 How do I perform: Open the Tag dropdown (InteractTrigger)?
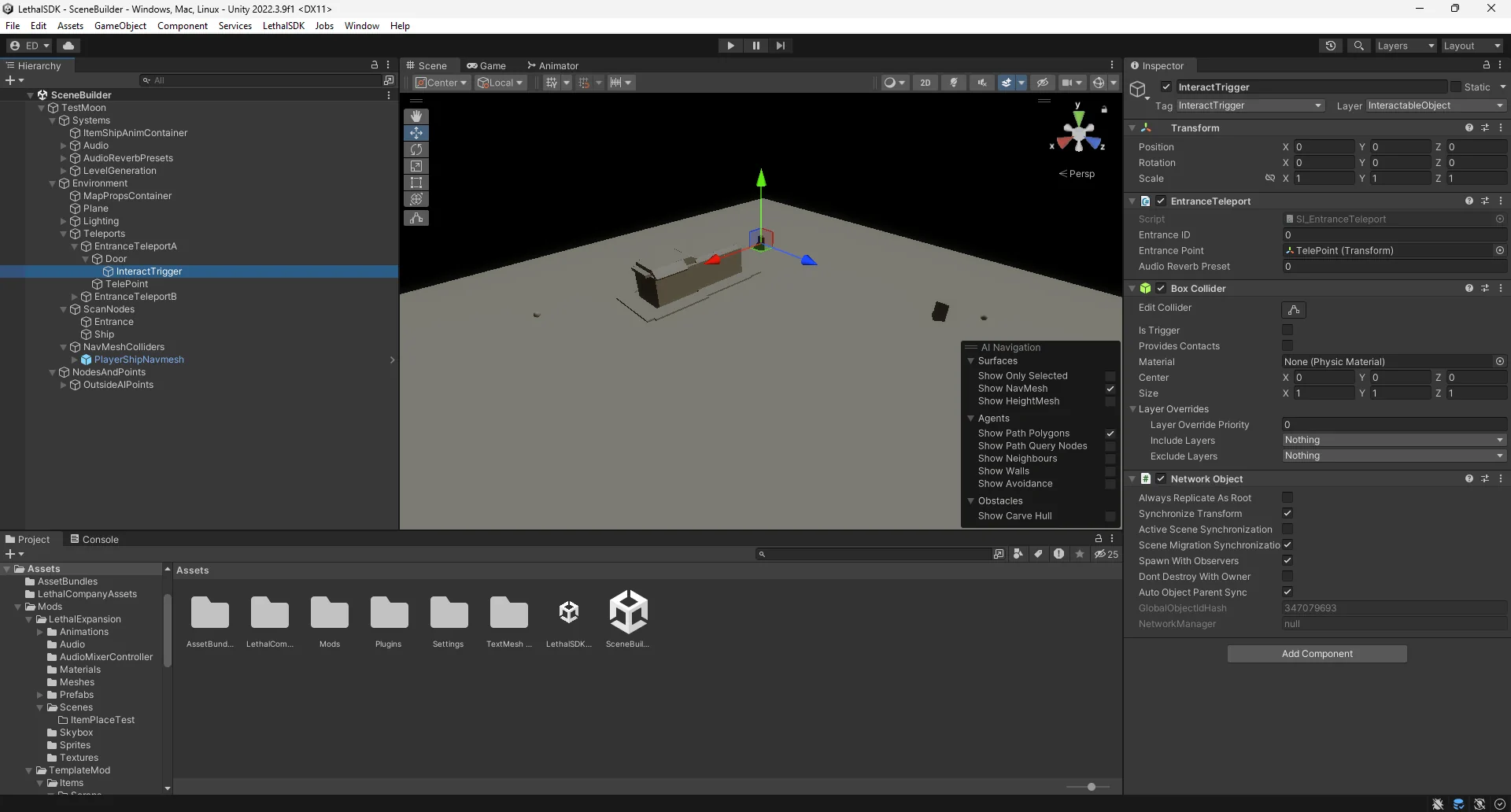[1251, 105]
